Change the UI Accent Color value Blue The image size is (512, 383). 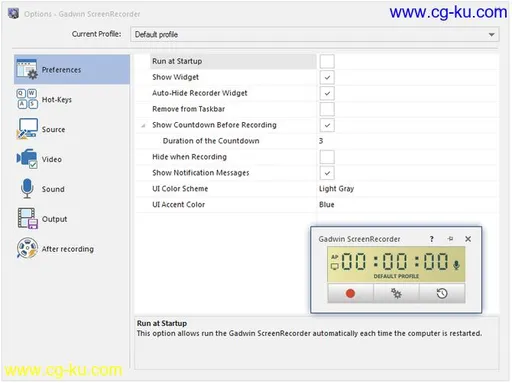327,205
